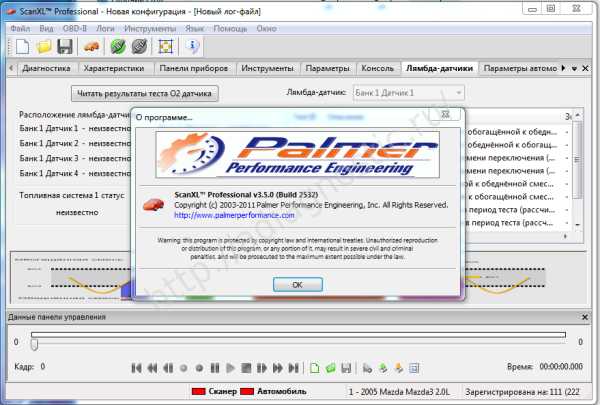
Task: Switch to the Параметры tab
Action: [x=328, y=68]
